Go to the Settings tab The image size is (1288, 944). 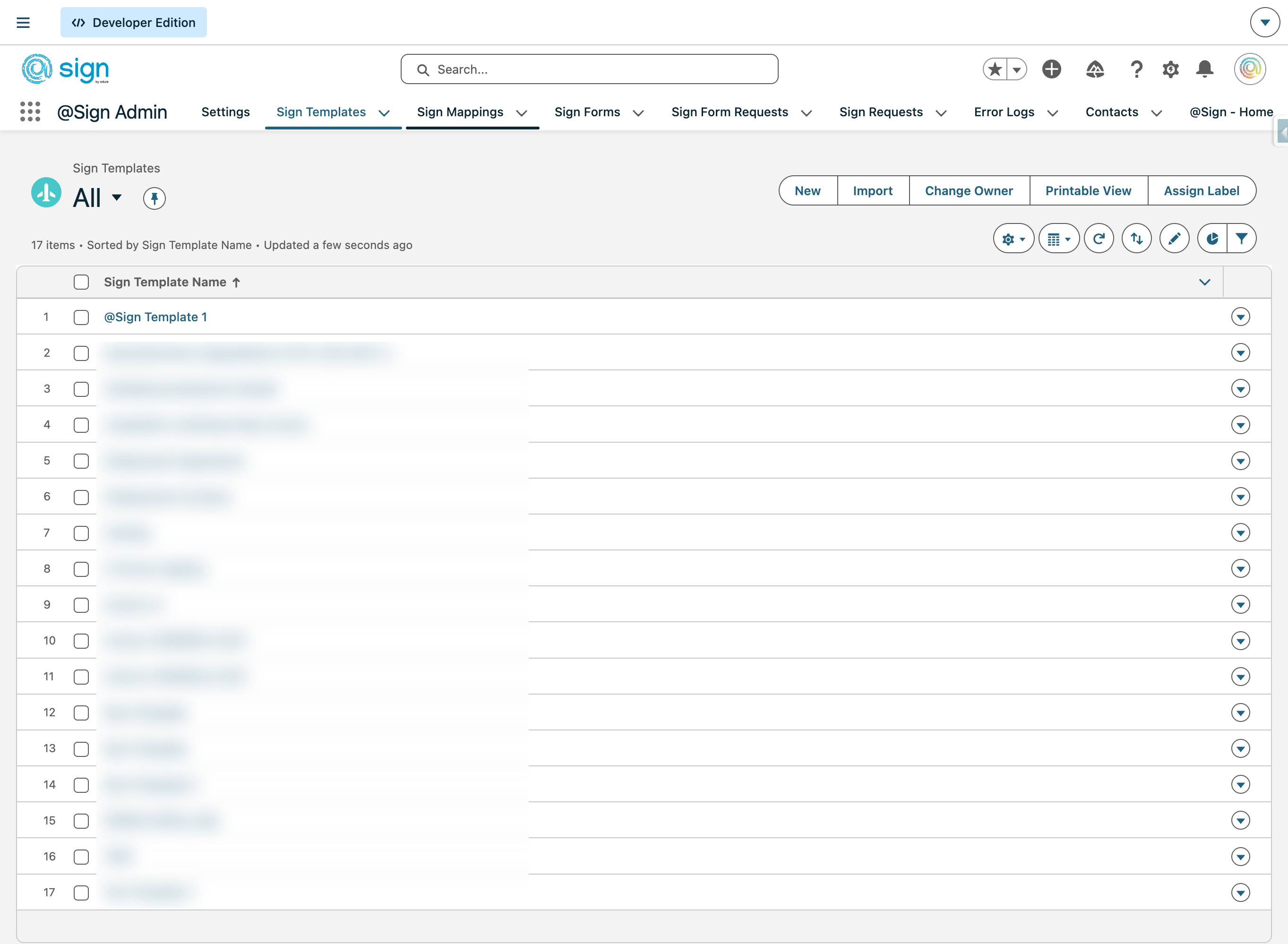point(225,112)
